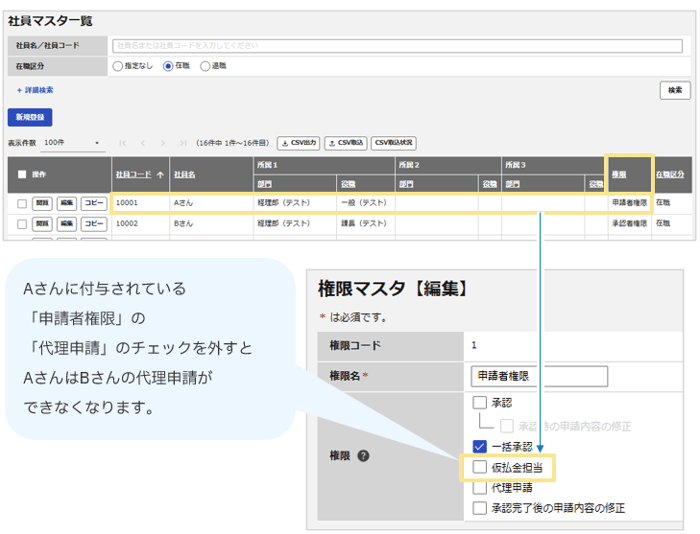
Task: Click 課長(テスト) cell in Bさん row
Action: click(364, 223)
